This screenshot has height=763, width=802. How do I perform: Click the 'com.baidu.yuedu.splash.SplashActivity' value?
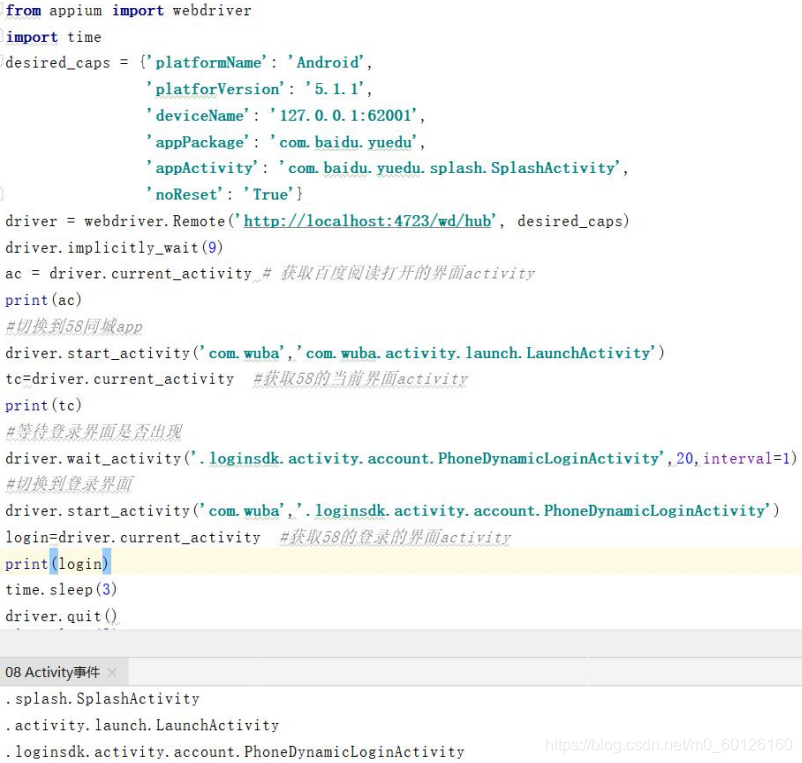(452, 168)
